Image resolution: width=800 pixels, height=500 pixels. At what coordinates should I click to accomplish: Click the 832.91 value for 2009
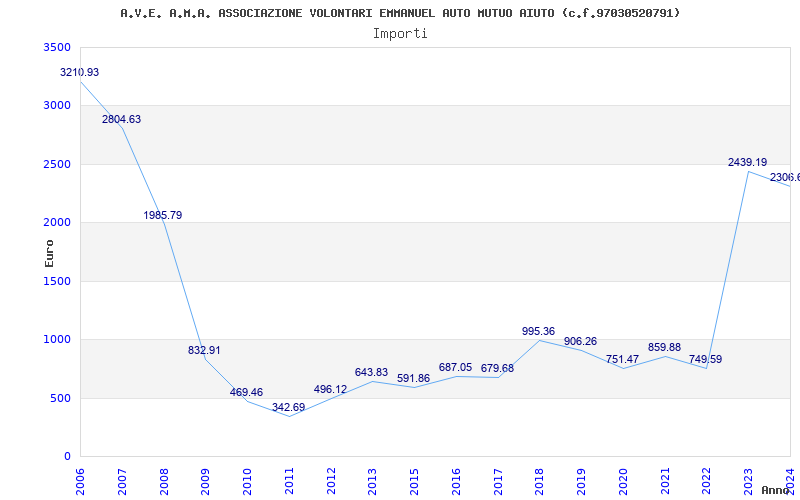[204, 351]
